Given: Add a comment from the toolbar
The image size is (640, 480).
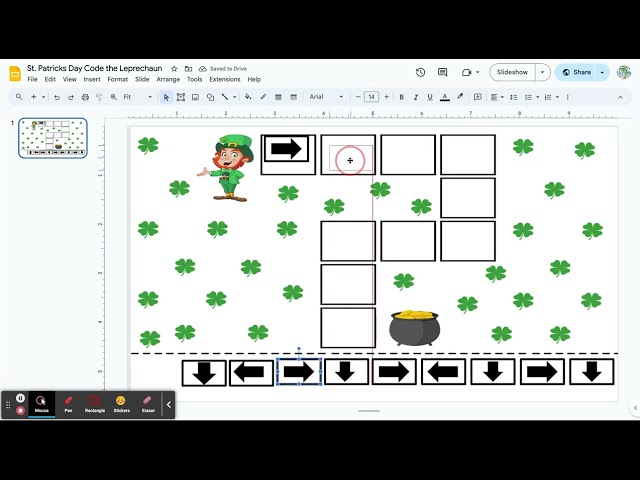Looking at the screenshot, I should [477, 97].
